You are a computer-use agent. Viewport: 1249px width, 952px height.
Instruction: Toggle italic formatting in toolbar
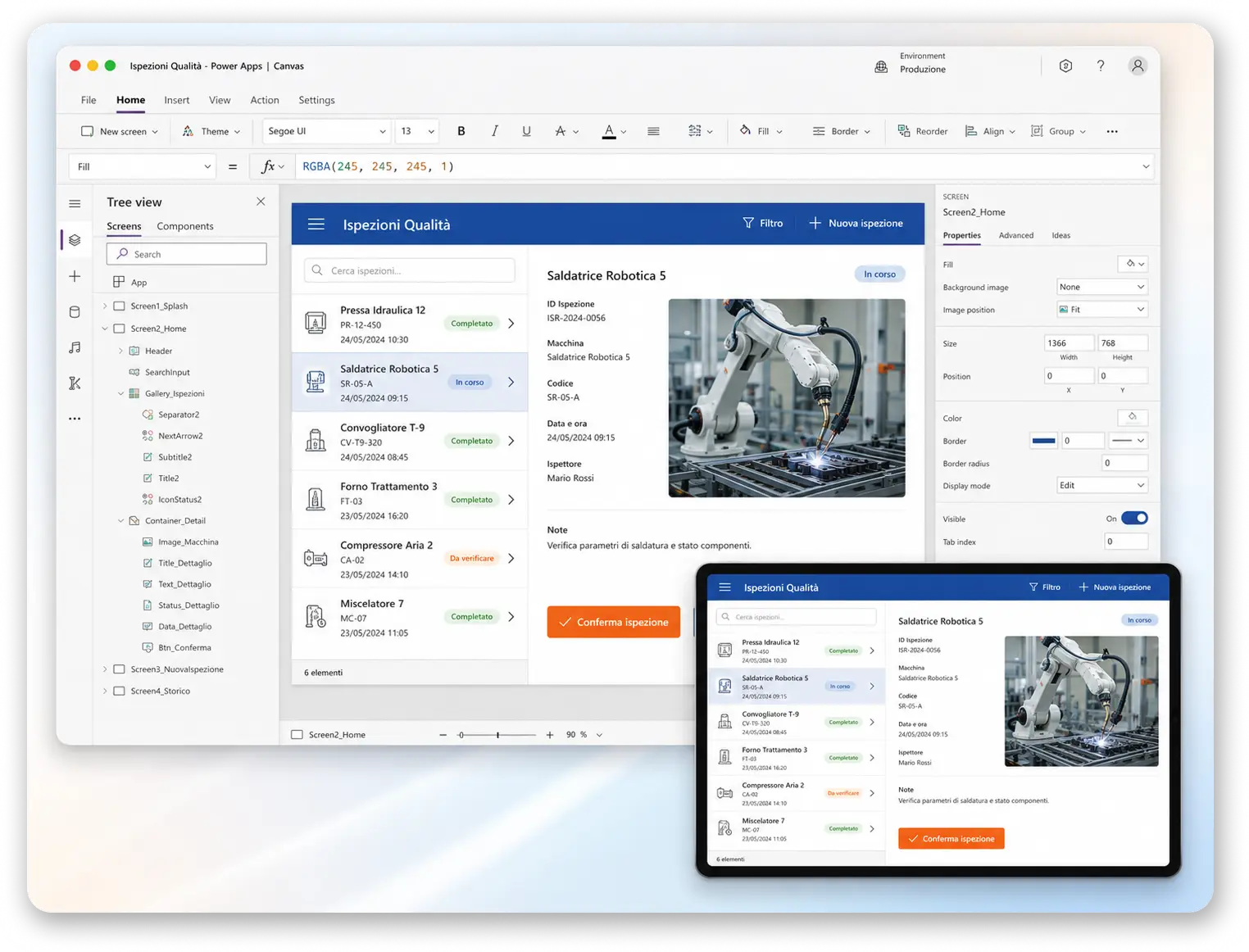click(494, 131)
